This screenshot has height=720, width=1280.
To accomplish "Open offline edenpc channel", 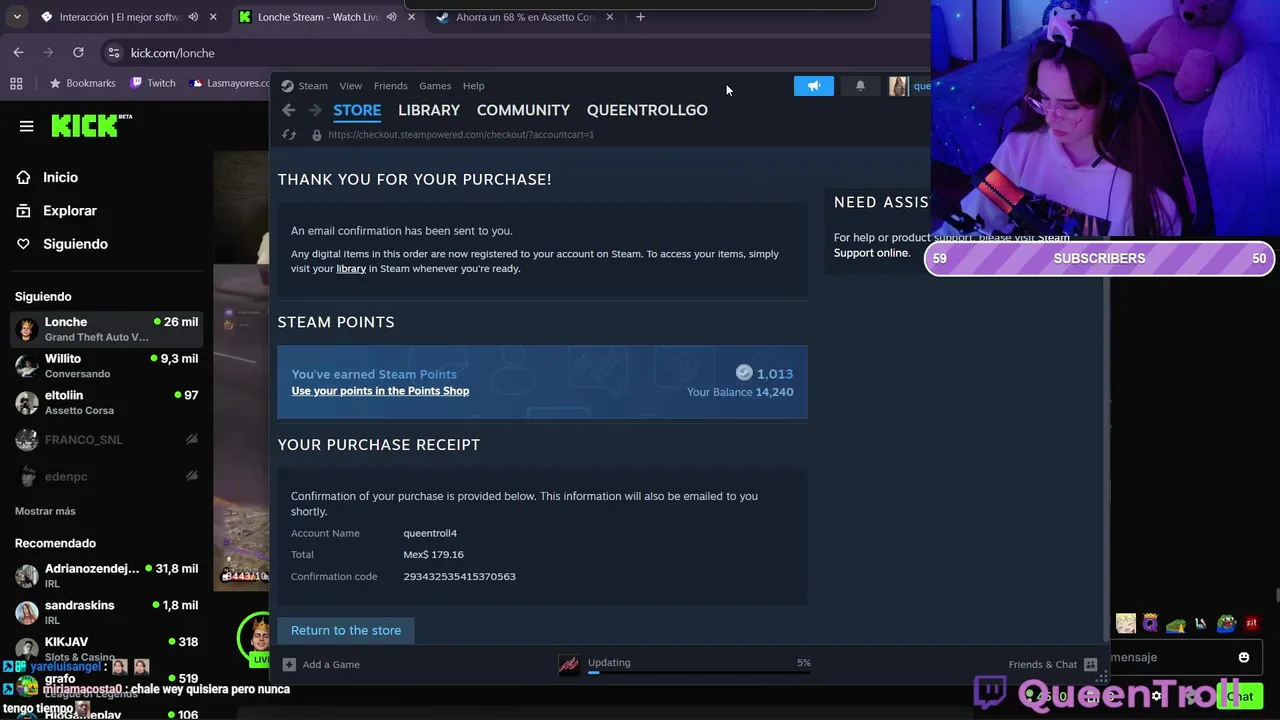I will point(106,477).
